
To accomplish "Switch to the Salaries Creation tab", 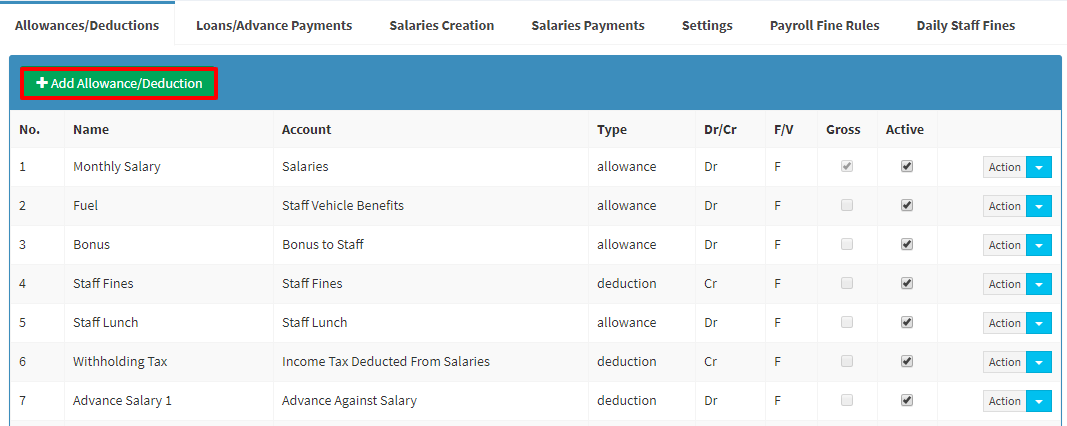I will pyautogui.click(x=442, y=26).
